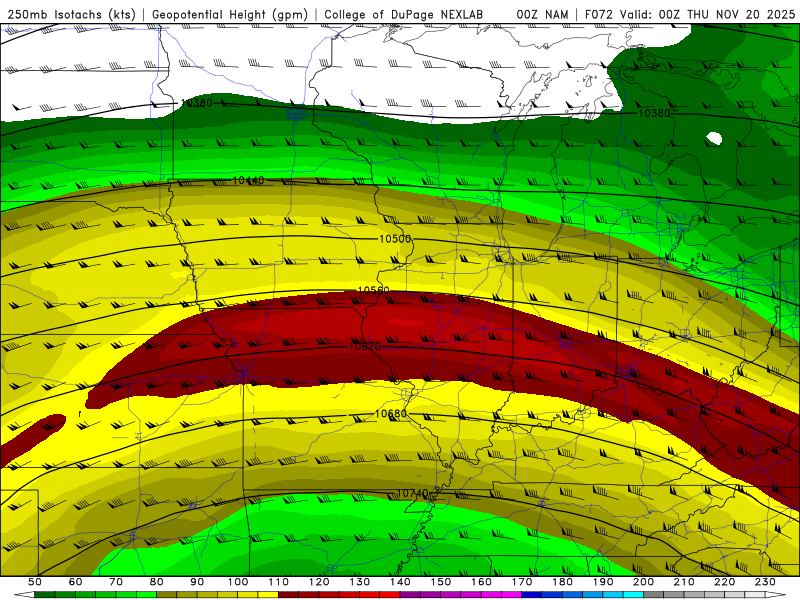Click the 'F072 Valid: 00Z THU NOV 20 2025' text

tap(690, 15)
